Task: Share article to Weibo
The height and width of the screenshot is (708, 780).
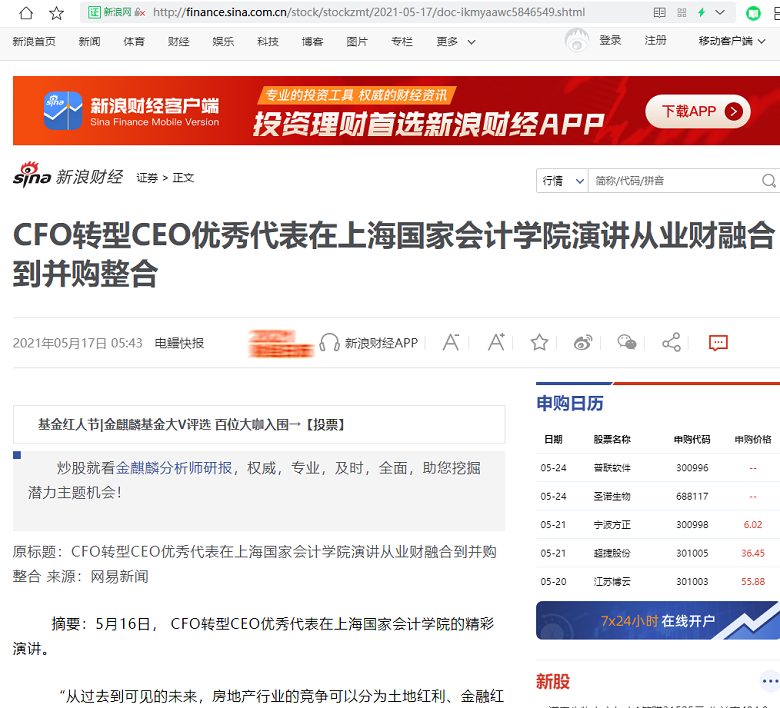Action: click(583, 343)
